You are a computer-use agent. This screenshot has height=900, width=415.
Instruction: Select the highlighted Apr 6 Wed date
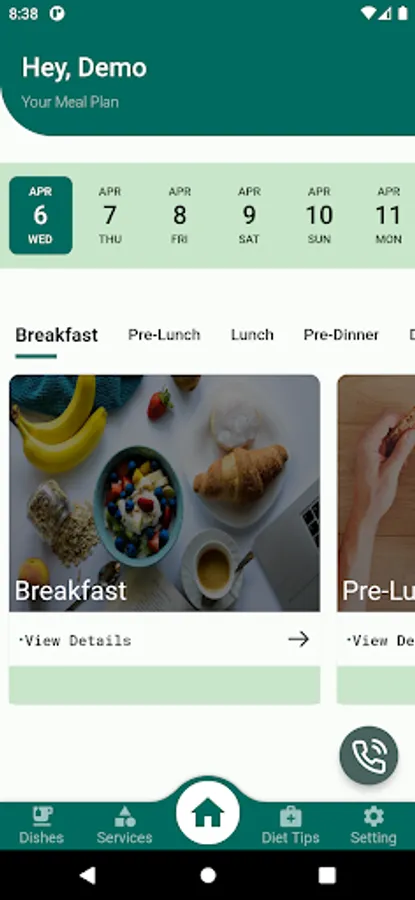click(x=41, y=215)
